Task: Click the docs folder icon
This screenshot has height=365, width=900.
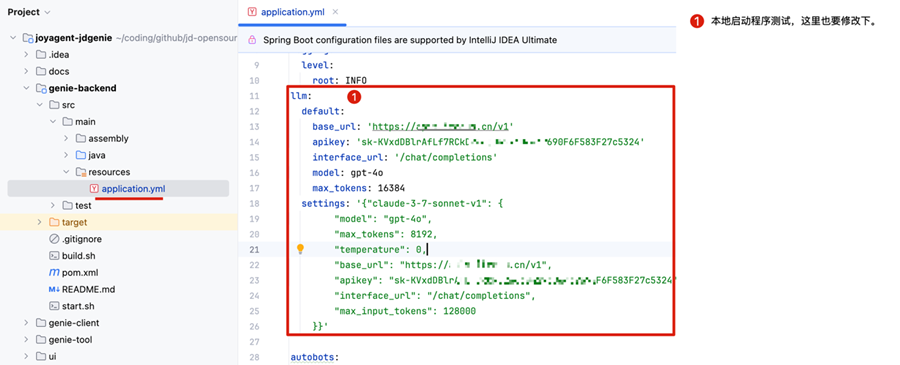Action: [x=40, y=72]
